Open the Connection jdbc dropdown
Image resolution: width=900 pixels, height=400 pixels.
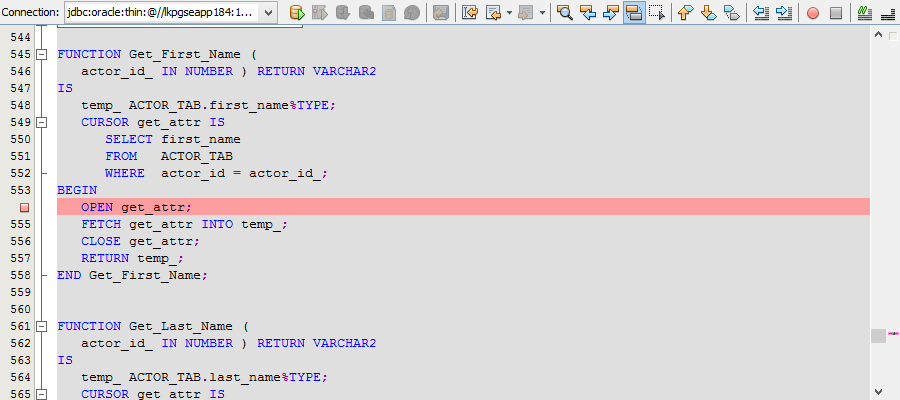pos(268,13)
